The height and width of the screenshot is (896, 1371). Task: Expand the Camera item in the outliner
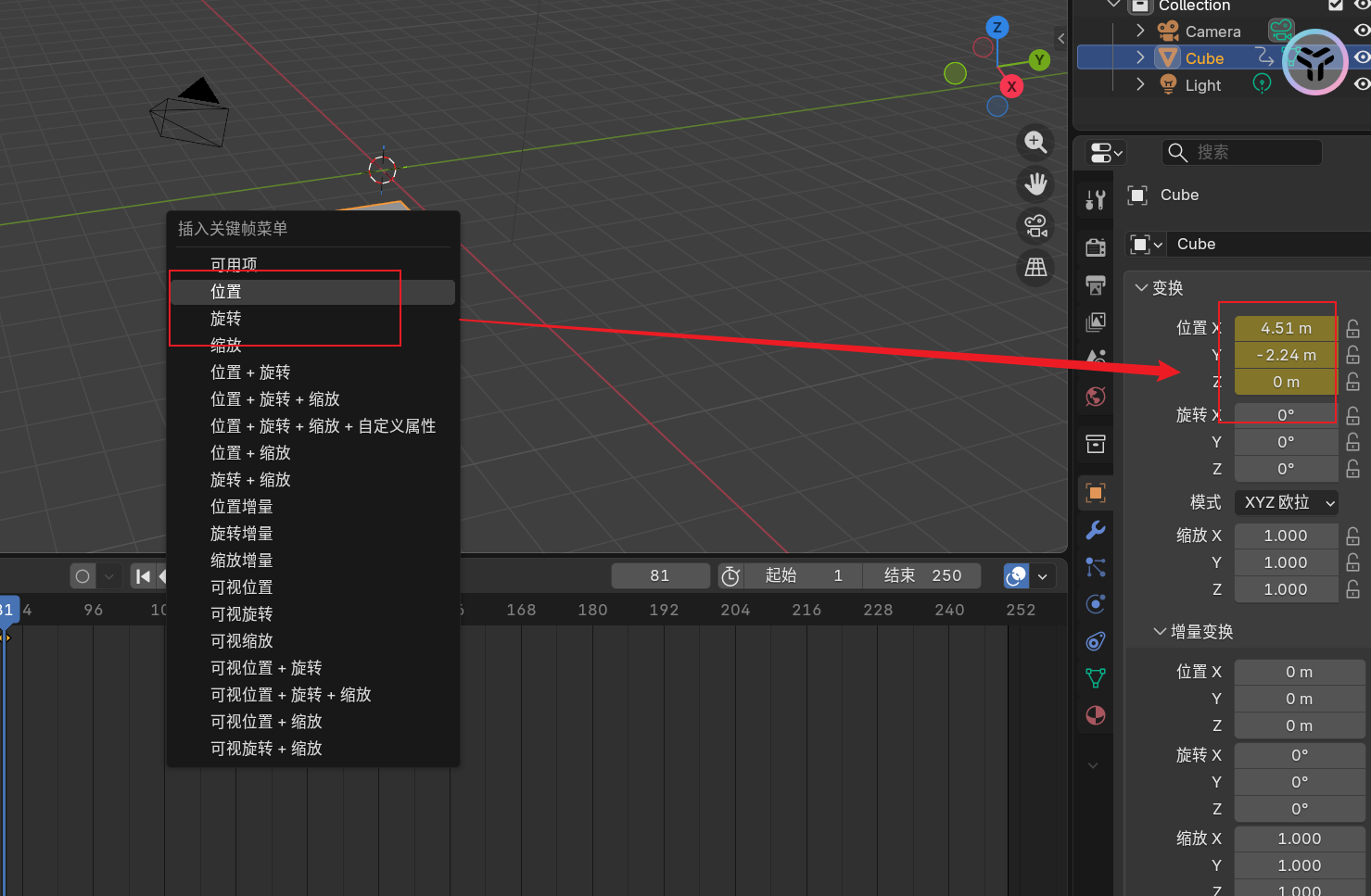coord(1140,31)
